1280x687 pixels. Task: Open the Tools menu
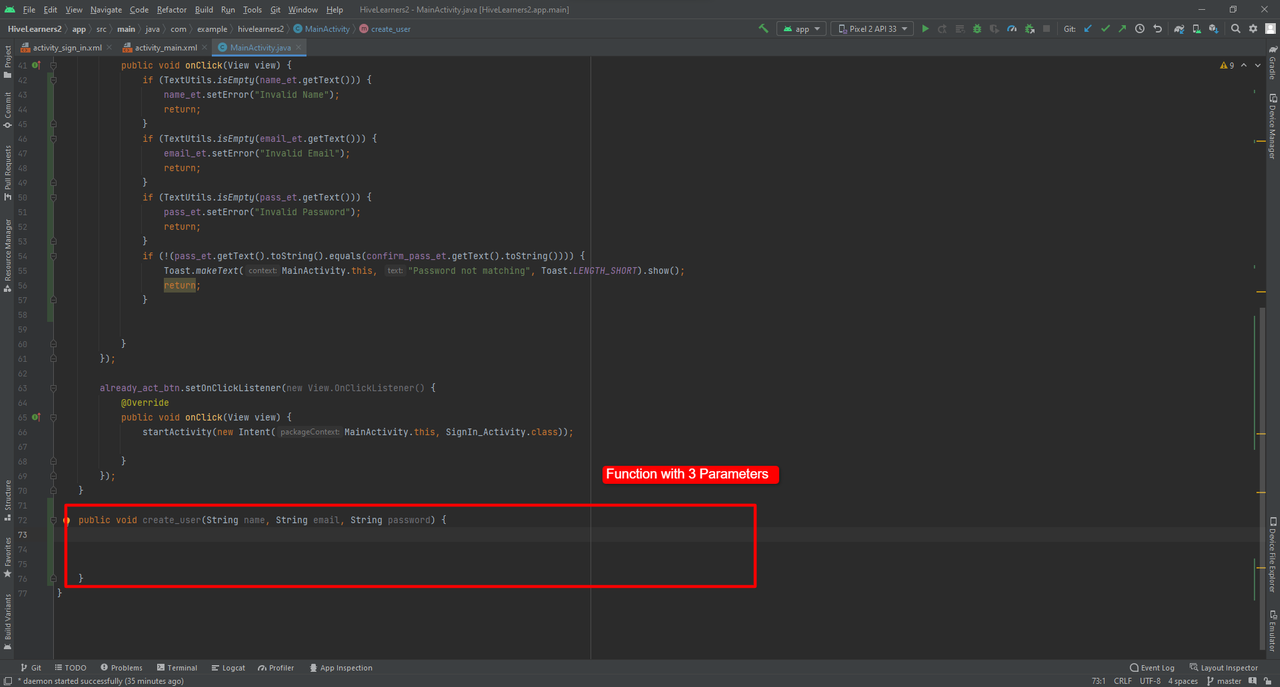[252, 10]
